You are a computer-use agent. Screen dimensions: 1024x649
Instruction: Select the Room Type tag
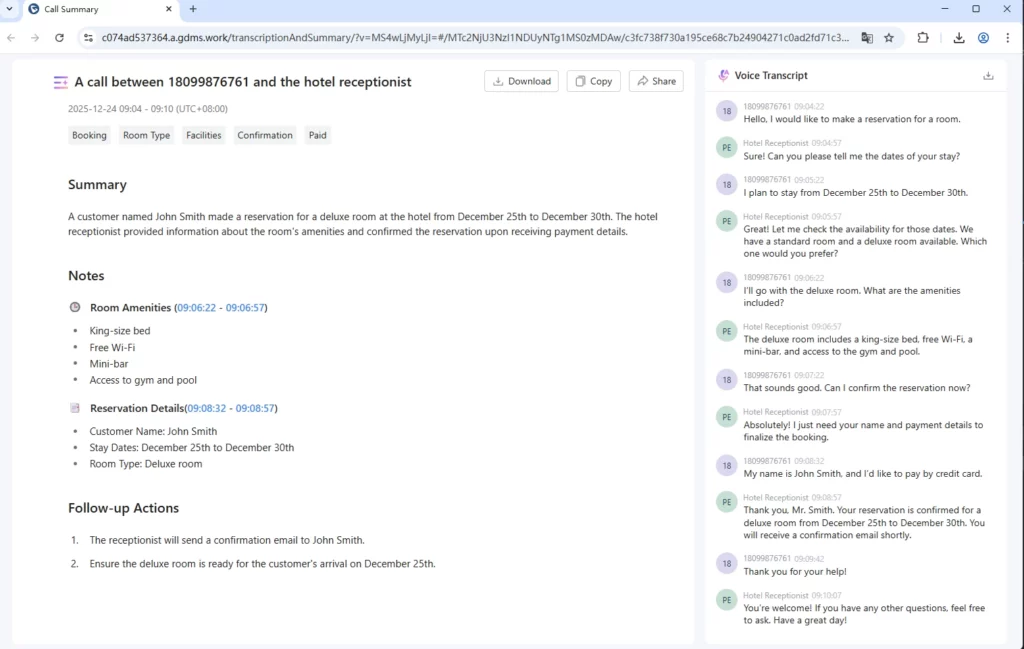point(146,135)
